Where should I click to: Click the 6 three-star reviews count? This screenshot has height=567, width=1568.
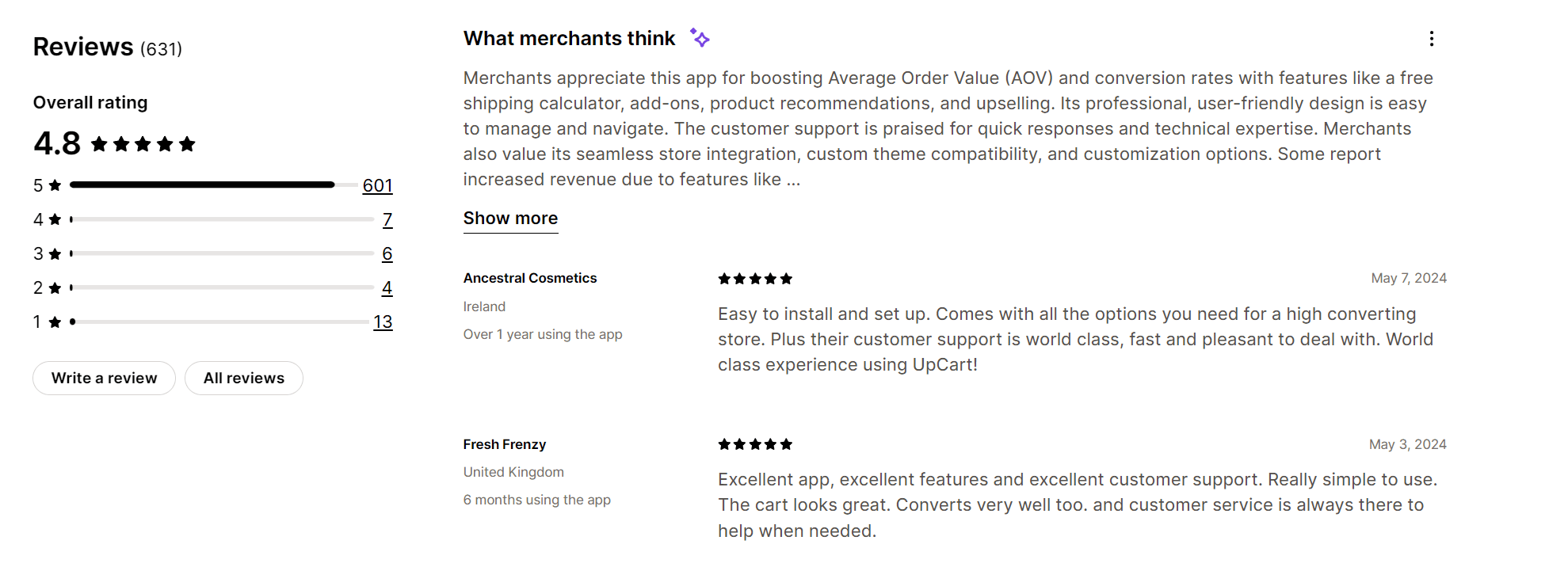(387, 253)
